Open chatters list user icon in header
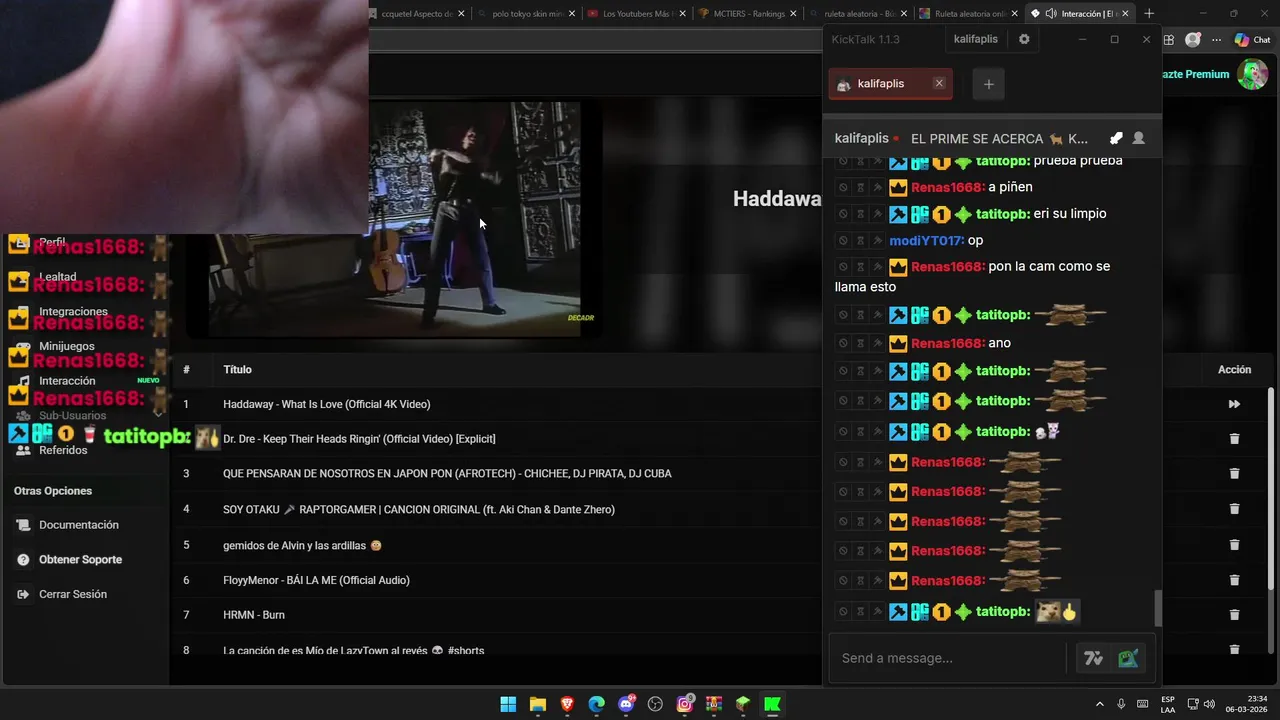Screen dimensions: 1280x720 [1138, 138]
